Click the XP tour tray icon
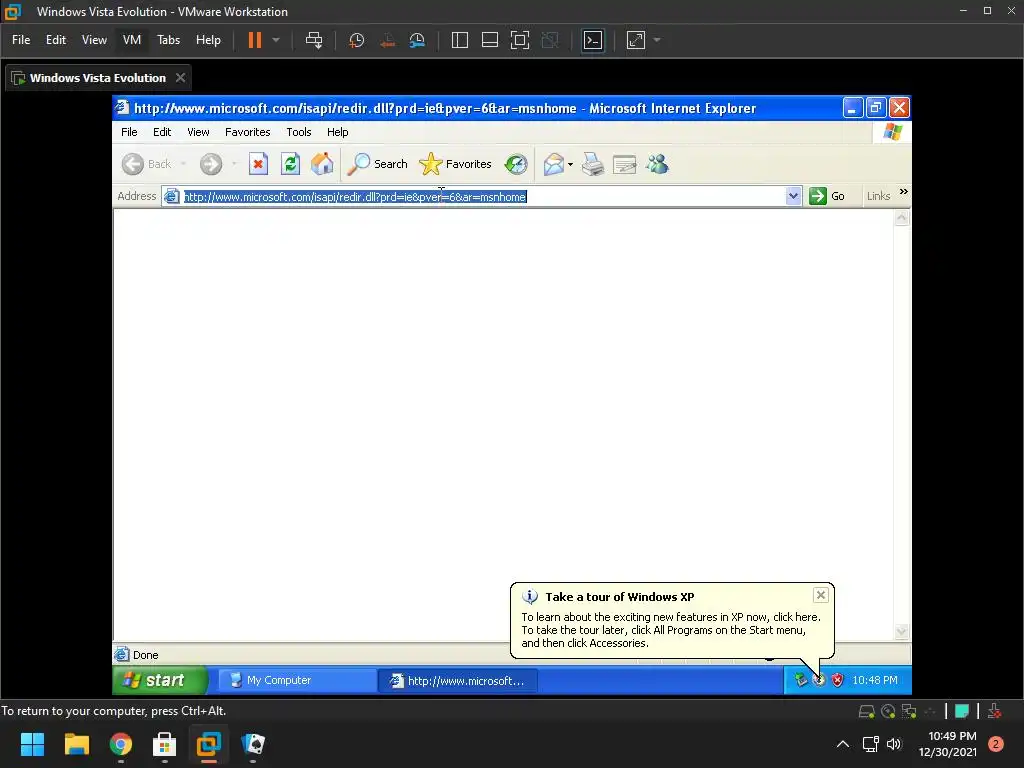The width and height of the screenshot is (1024, 768). tap(819, 680)
